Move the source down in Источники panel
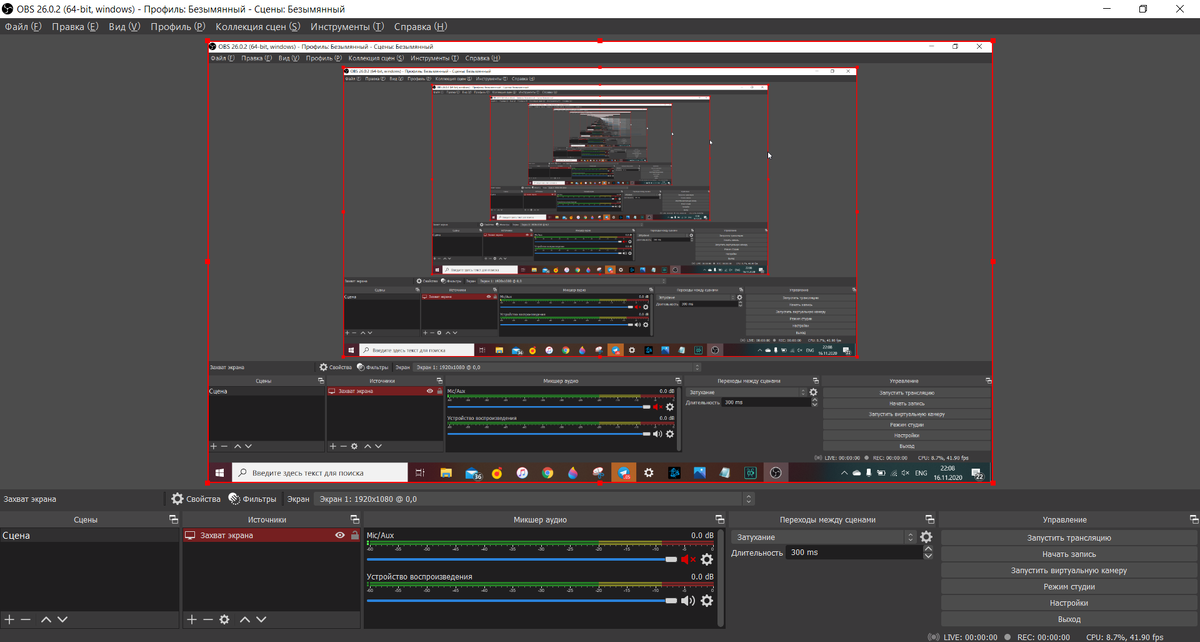The width and height of the screenshot is (1200, 642). pyautogui.click(x=260, y=620)
